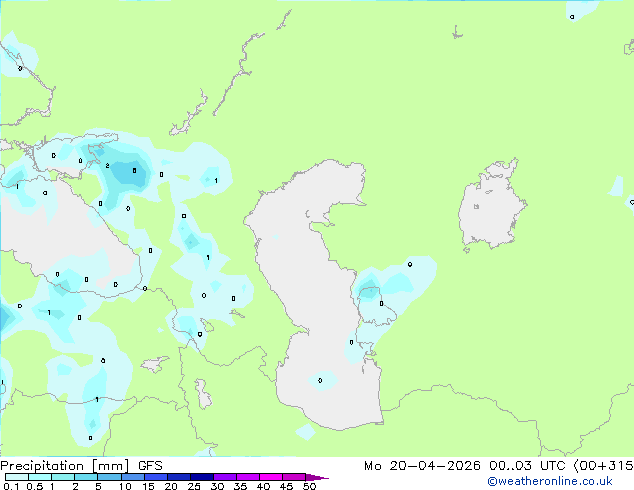
Task: Click the 0.5 legend scale label
Action: click(x=35, y=486)
